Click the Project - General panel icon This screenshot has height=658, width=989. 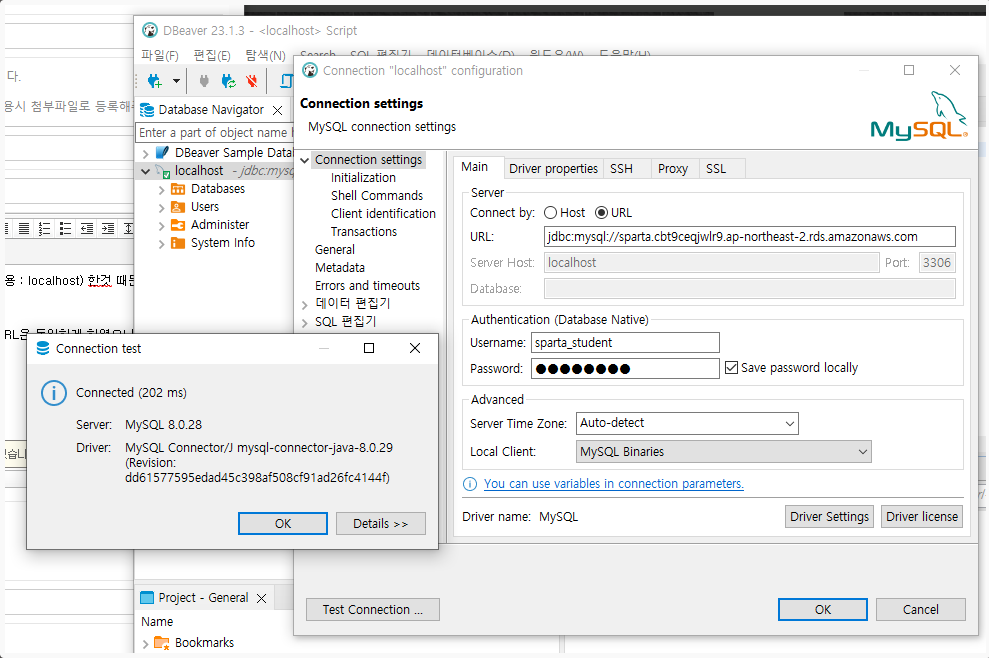pyautogui.click(x=147, y=597)
